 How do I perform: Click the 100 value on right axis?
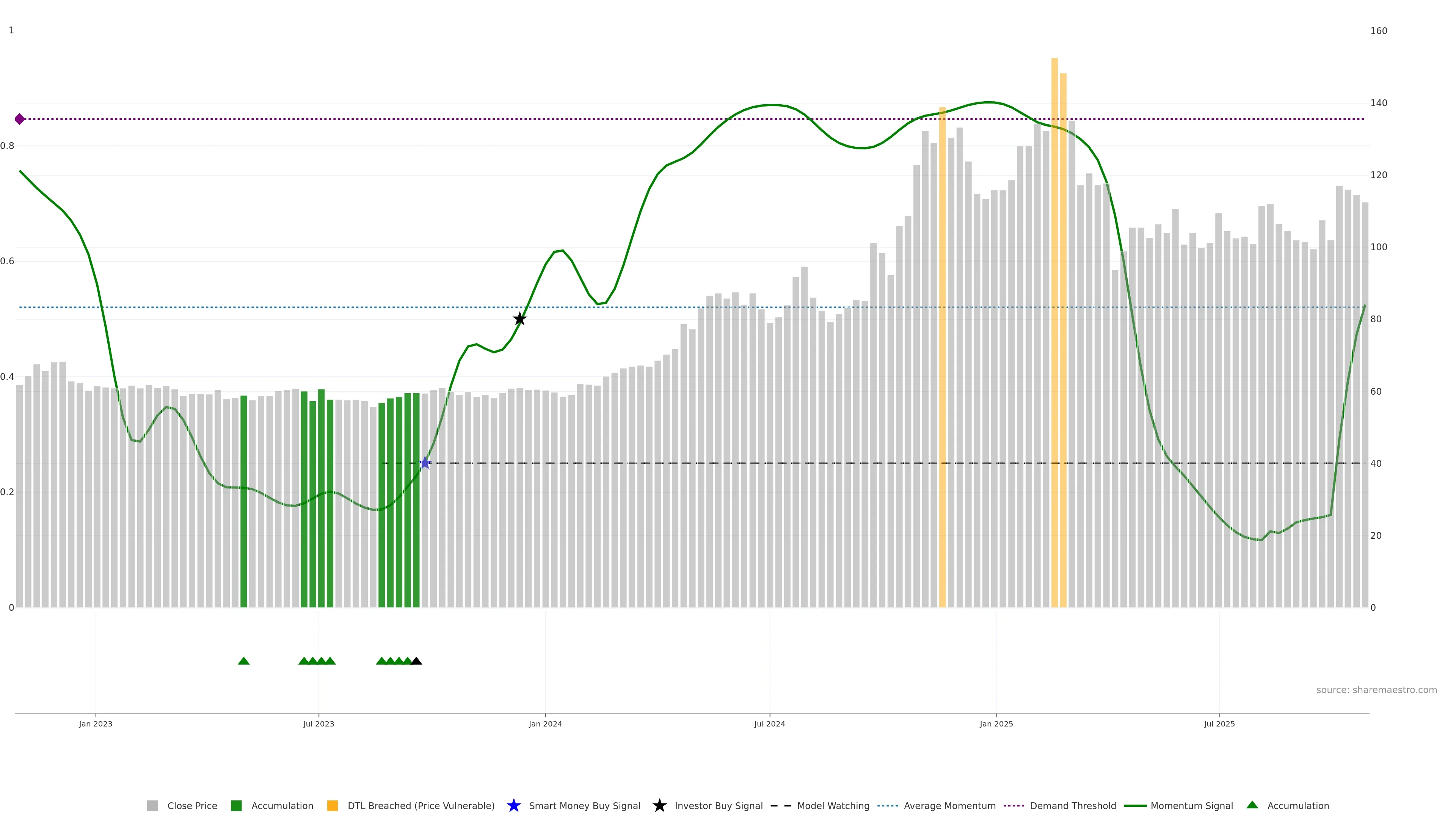pos(1379,247)
